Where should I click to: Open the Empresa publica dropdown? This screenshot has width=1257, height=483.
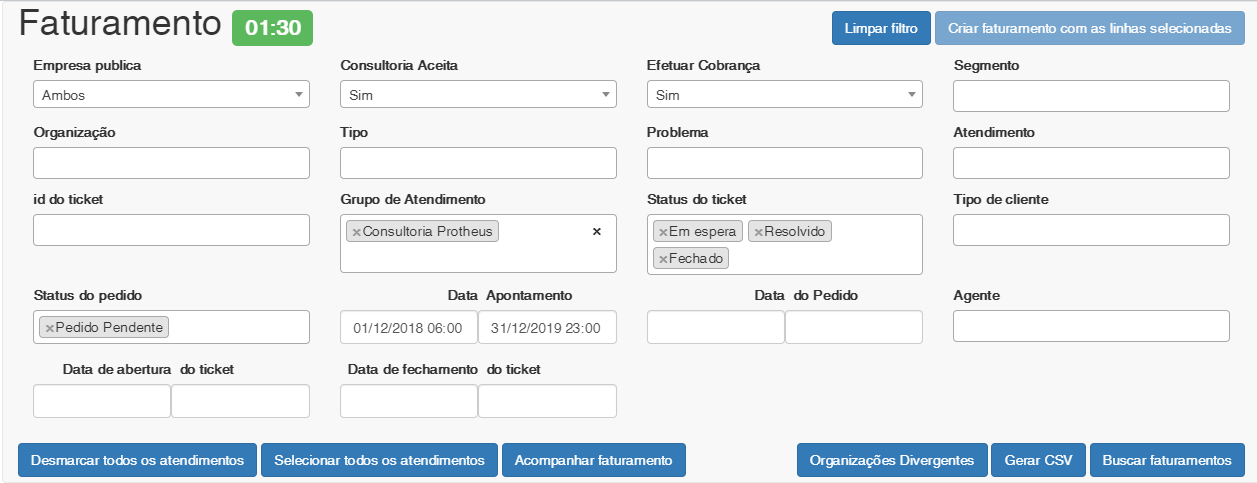[x=171, y=95]
